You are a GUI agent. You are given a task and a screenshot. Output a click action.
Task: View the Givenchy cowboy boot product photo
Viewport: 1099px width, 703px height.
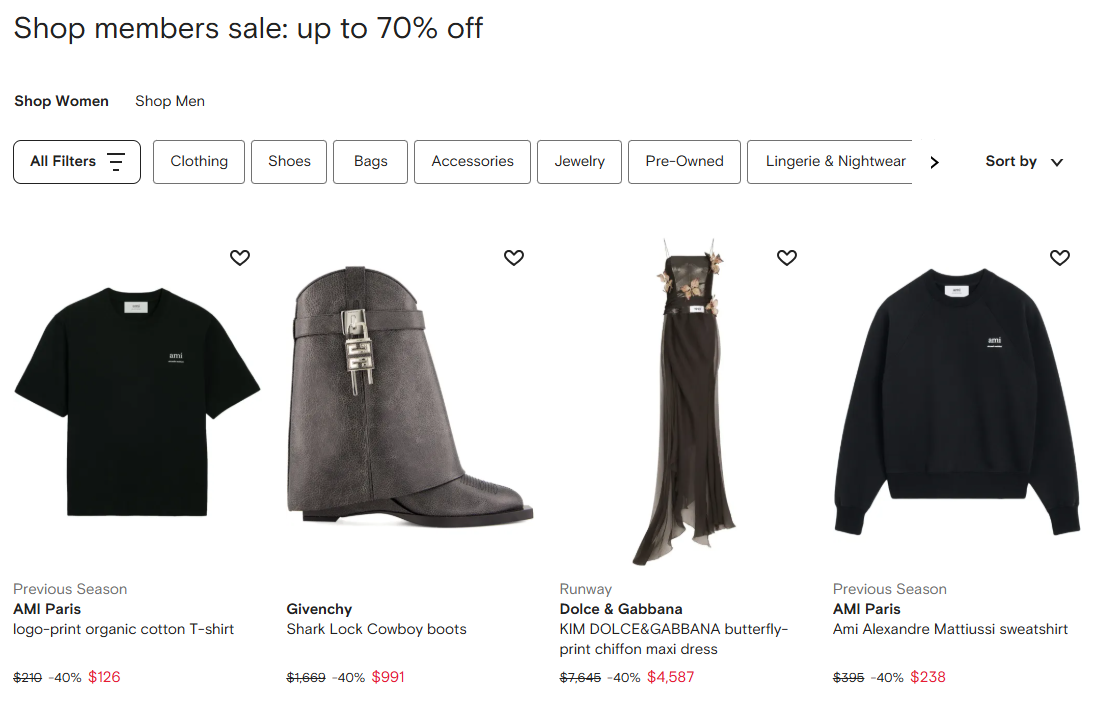[x=410, y=400]
